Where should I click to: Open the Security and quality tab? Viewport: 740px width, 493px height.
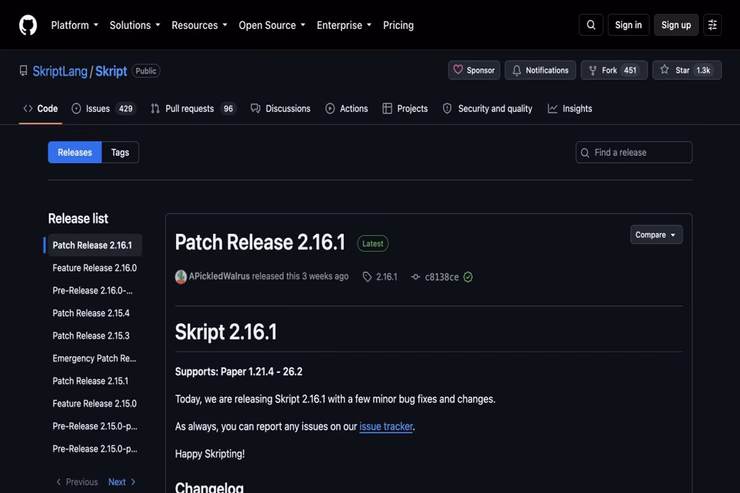click(488, 109)
